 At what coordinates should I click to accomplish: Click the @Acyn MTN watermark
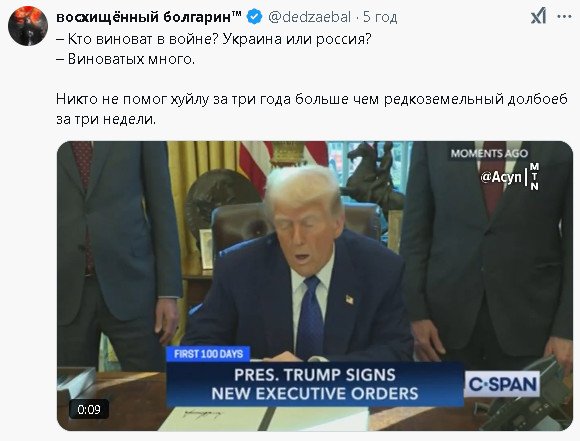pos(509,177)
